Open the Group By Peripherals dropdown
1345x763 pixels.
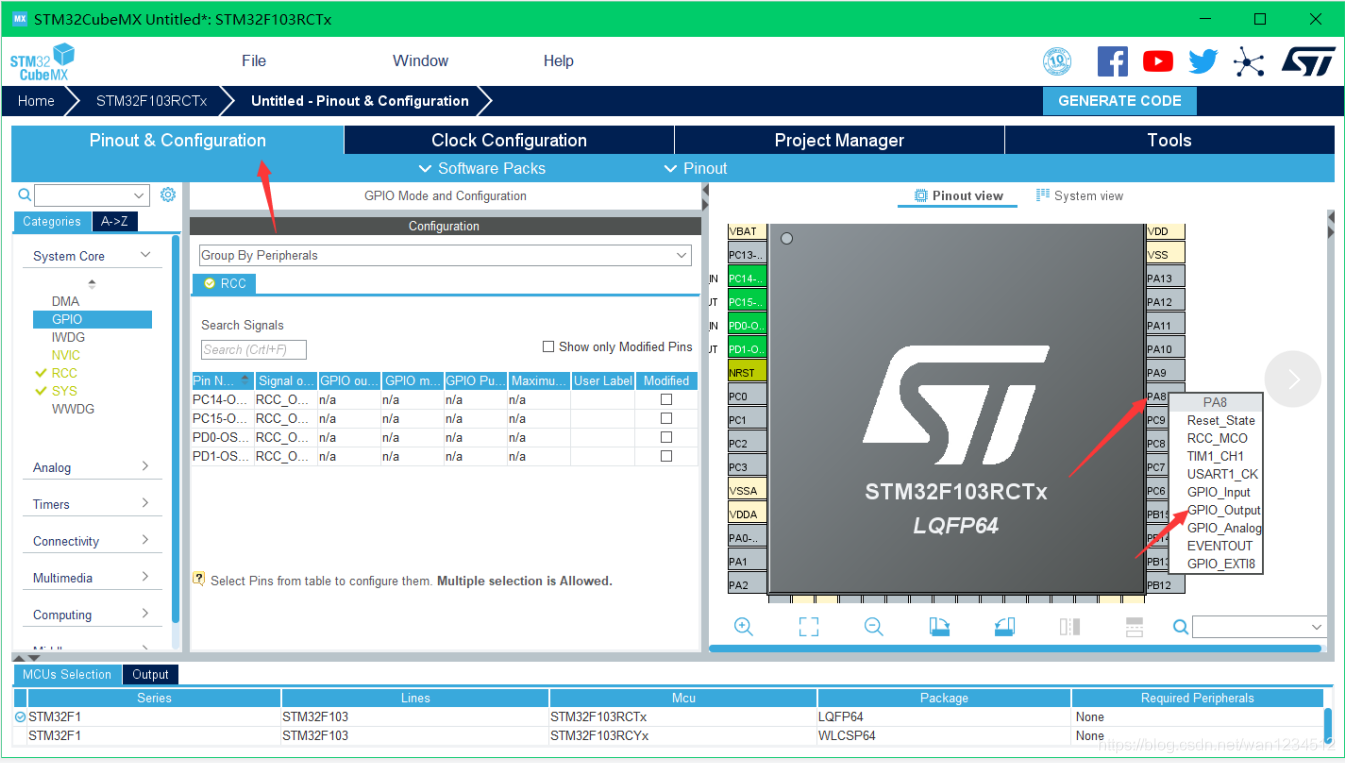coord(444,256)
